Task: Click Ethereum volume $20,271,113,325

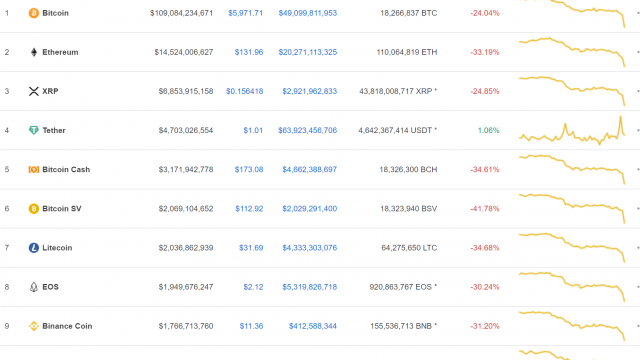Action: (308, 52)
